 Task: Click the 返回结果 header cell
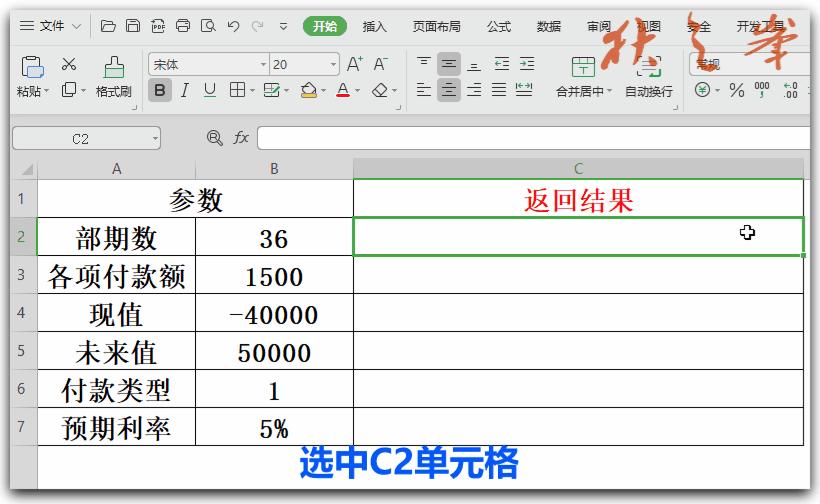pos(578,199)
